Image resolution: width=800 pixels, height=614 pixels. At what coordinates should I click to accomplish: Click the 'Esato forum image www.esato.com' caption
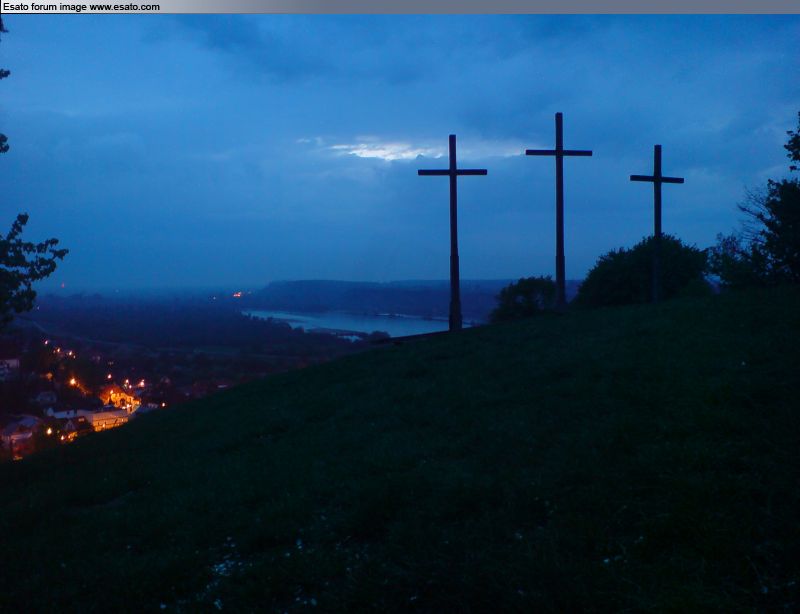coord(81,7)
